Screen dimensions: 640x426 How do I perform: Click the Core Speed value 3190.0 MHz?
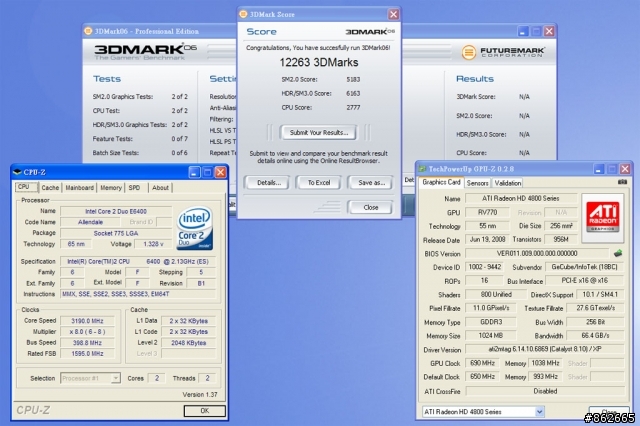(87, 321)
